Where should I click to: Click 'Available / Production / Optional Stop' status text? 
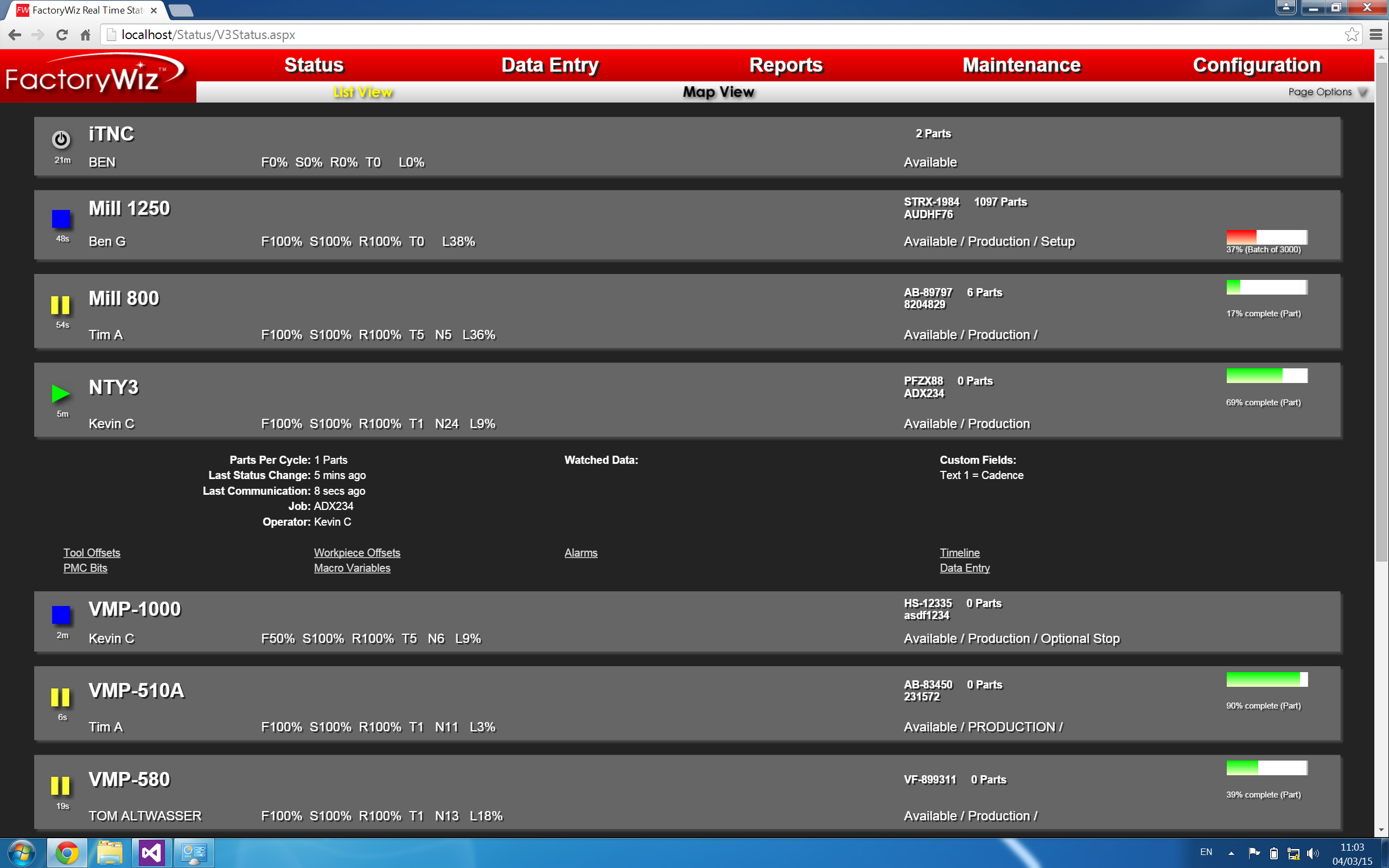(x=1012, y=639)
